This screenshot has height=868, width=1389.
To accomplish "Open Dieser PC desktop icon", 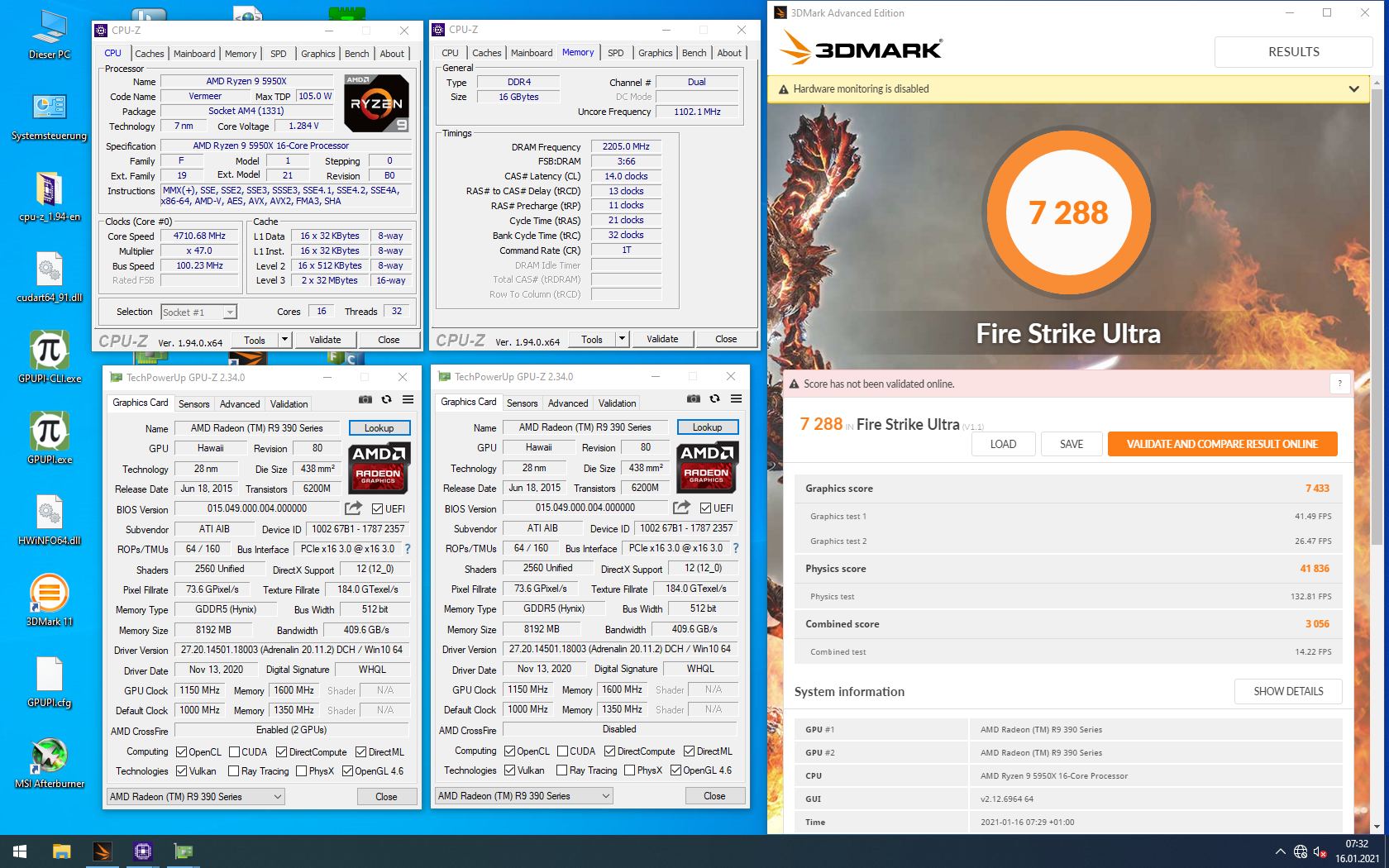I will [50, 35].
